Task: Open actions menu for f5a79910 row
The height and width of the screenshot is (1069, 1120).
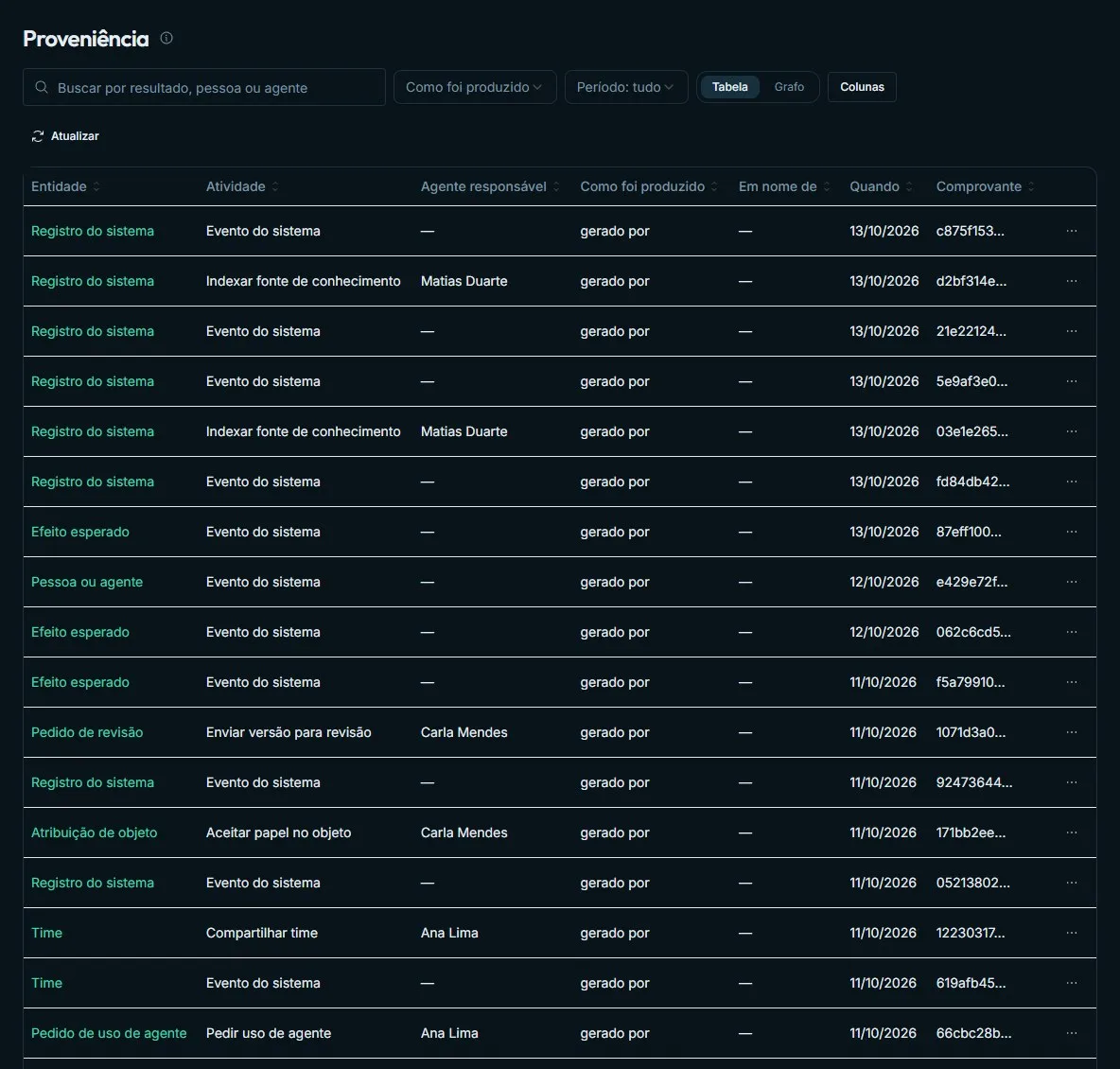Action: click(1072, 682)
